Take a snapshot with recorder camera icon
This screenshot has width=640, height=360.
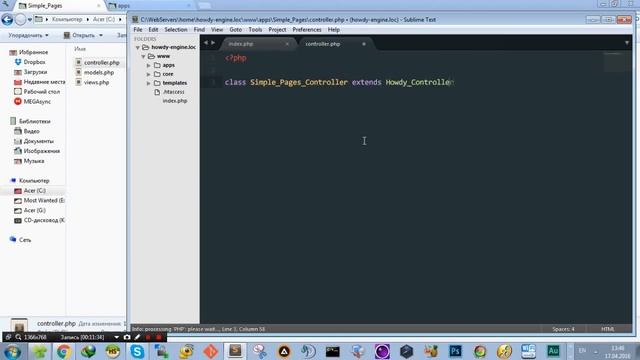point(127,337)
